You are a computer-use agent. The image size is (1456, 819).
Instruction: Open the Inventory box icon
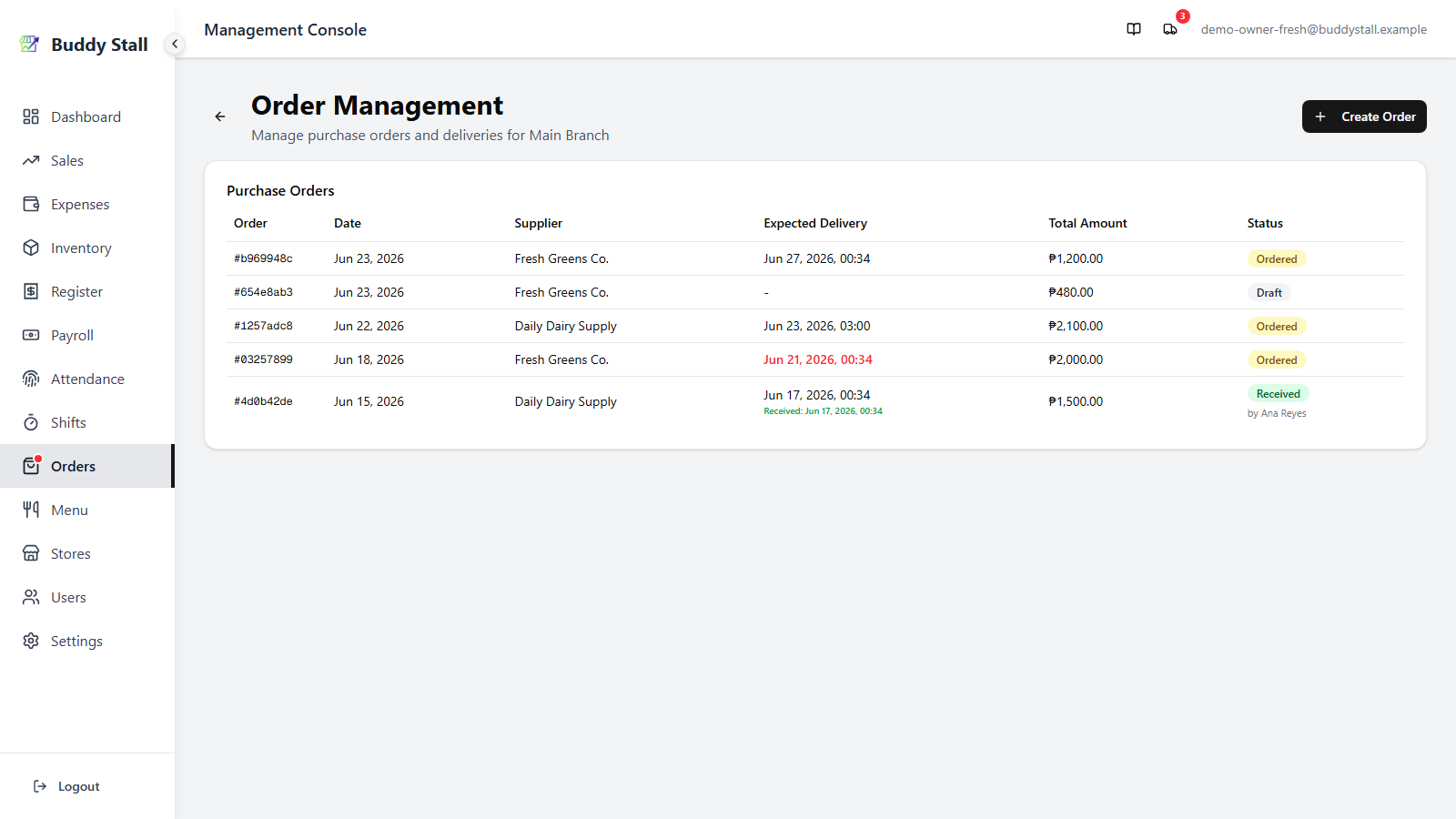(x=31, y=248)
